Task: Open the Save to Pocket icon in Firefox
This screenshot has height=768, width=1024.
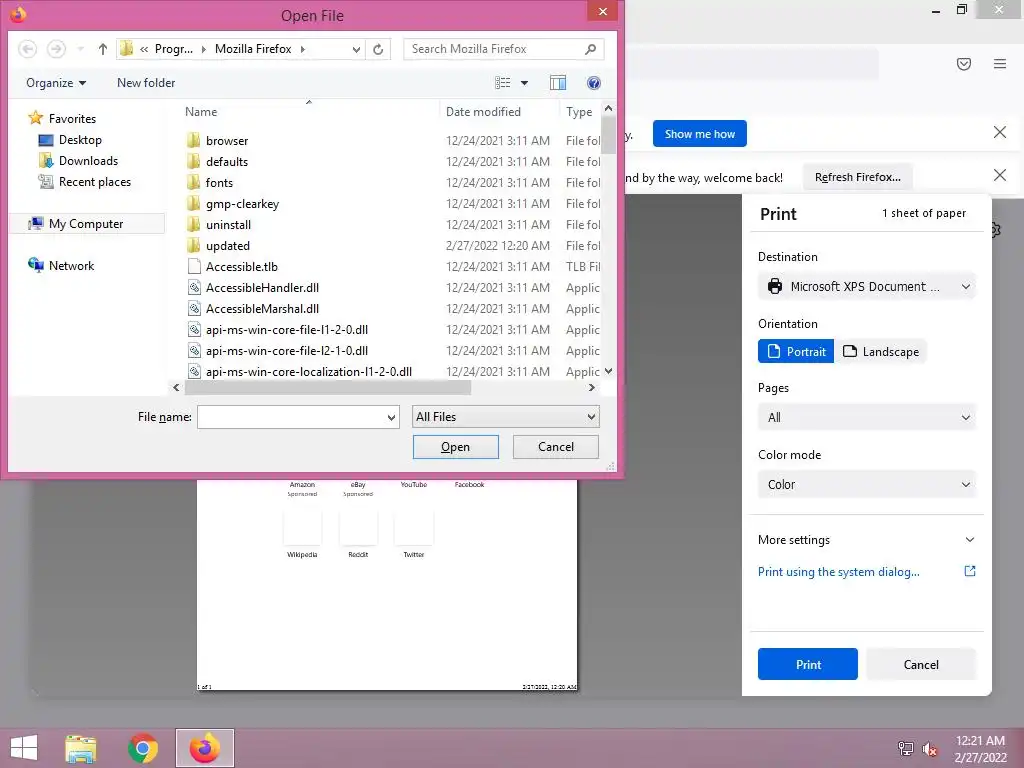Action: pos(964,64)
